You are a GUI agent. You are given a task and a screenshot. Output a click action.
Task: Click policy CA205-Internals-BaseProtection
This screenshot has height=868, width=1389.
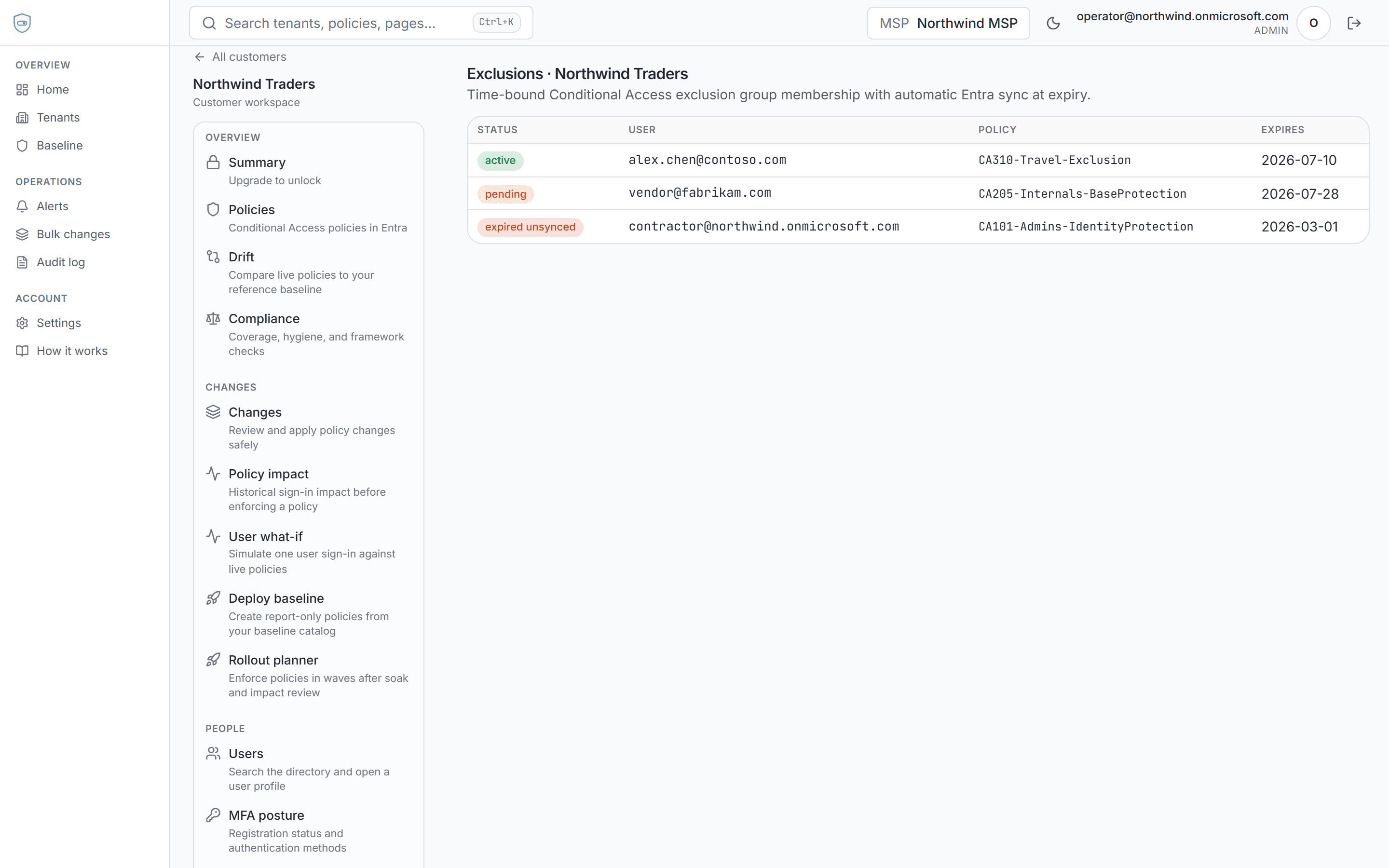(1082, 194)
